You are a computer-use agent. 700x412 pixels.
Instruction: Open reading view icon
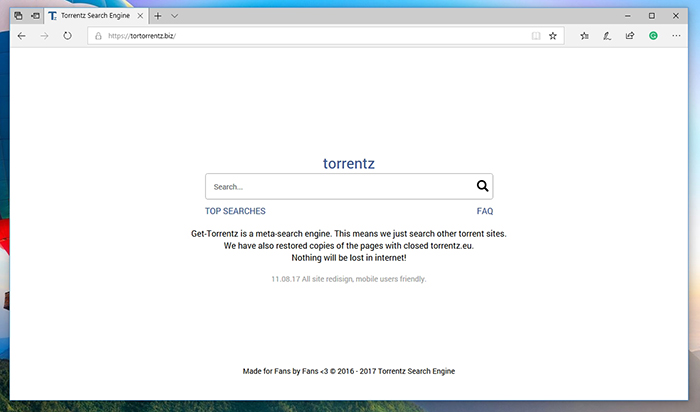536,36
